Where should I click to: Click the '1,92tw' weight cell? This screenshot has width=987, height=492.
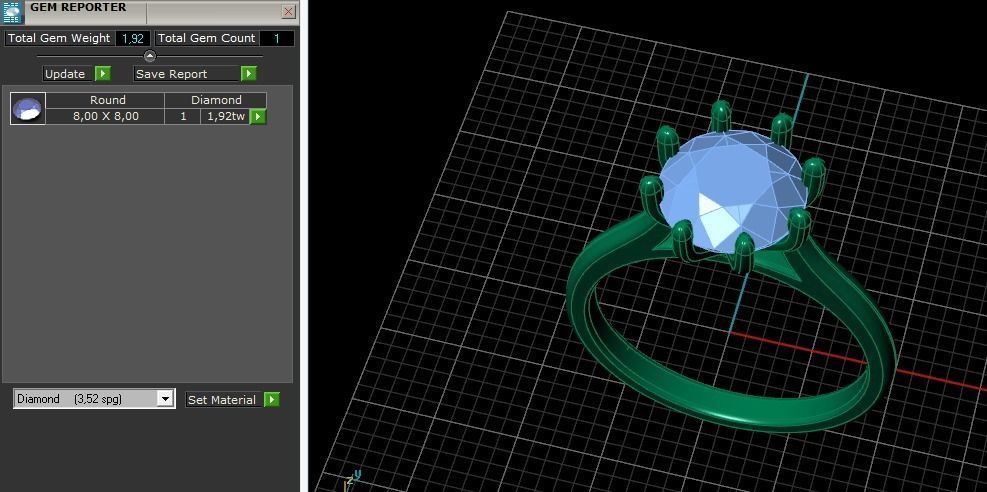[225, 116]
